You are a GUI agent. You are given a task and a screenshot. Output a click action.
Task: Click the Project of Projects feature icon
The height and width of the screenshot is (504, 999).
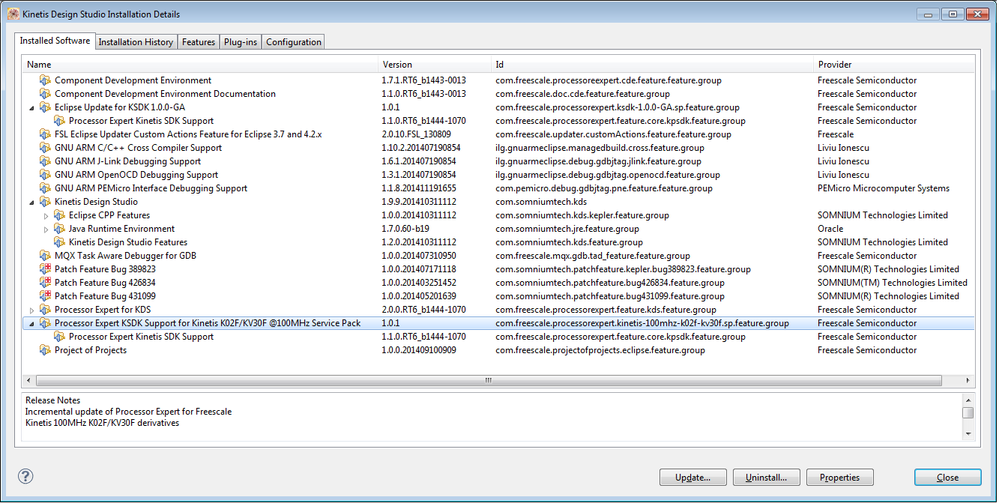(45, 350)
